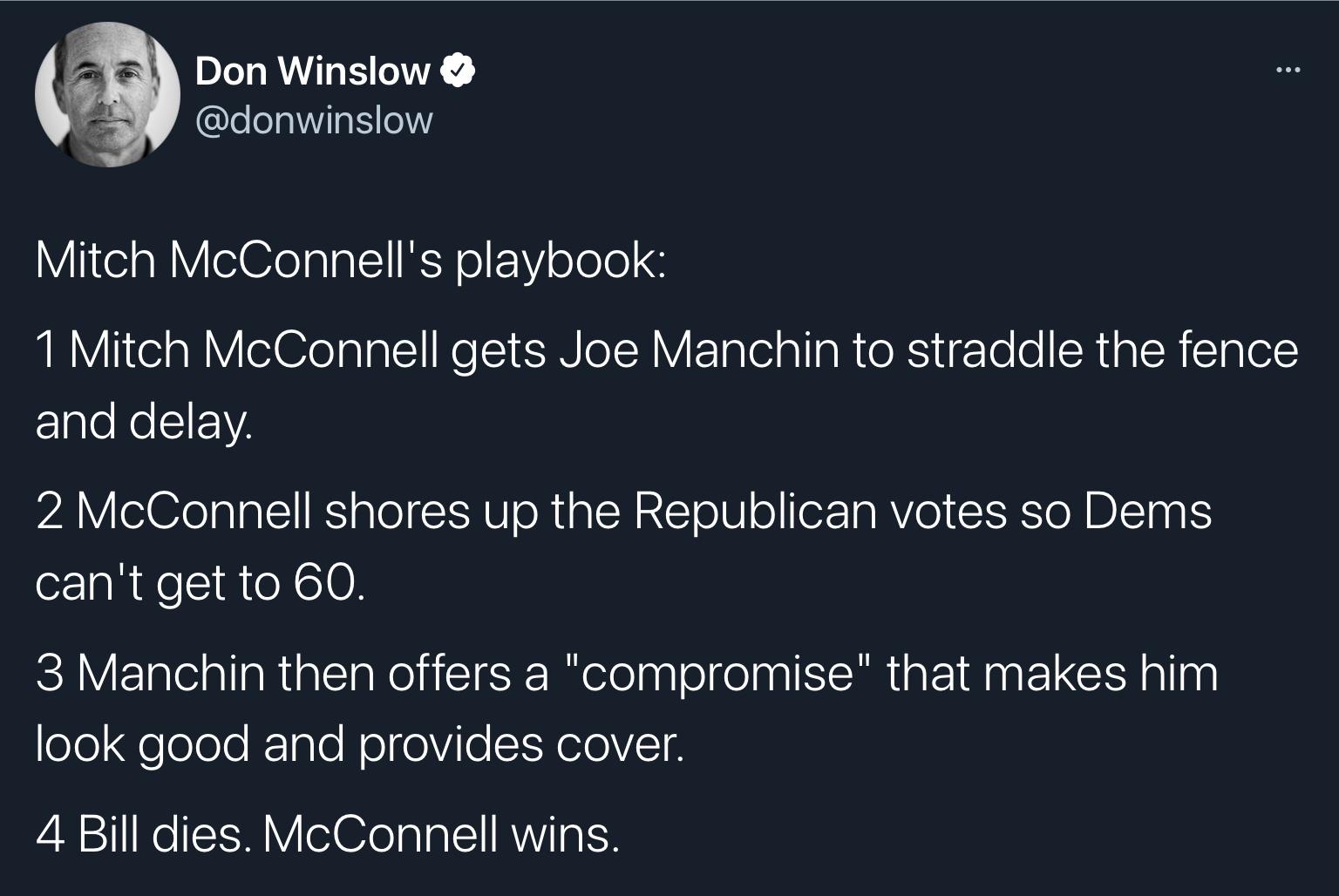Viewport: 1339px width, 896px height.
Task: Click the word "Republican" in step two
Action: (x=755, y=512)
